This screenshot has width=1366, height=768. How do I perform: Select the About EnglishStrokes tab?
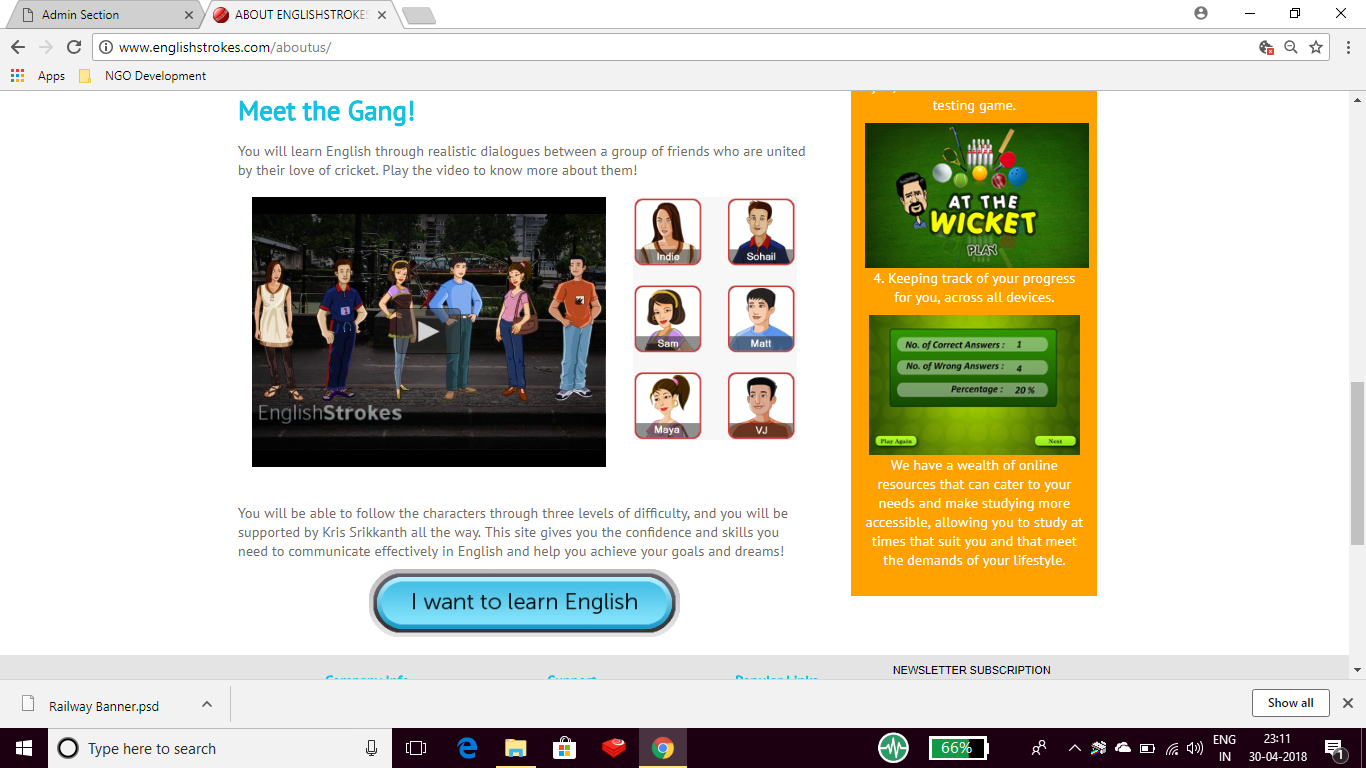tap(300, 15)
